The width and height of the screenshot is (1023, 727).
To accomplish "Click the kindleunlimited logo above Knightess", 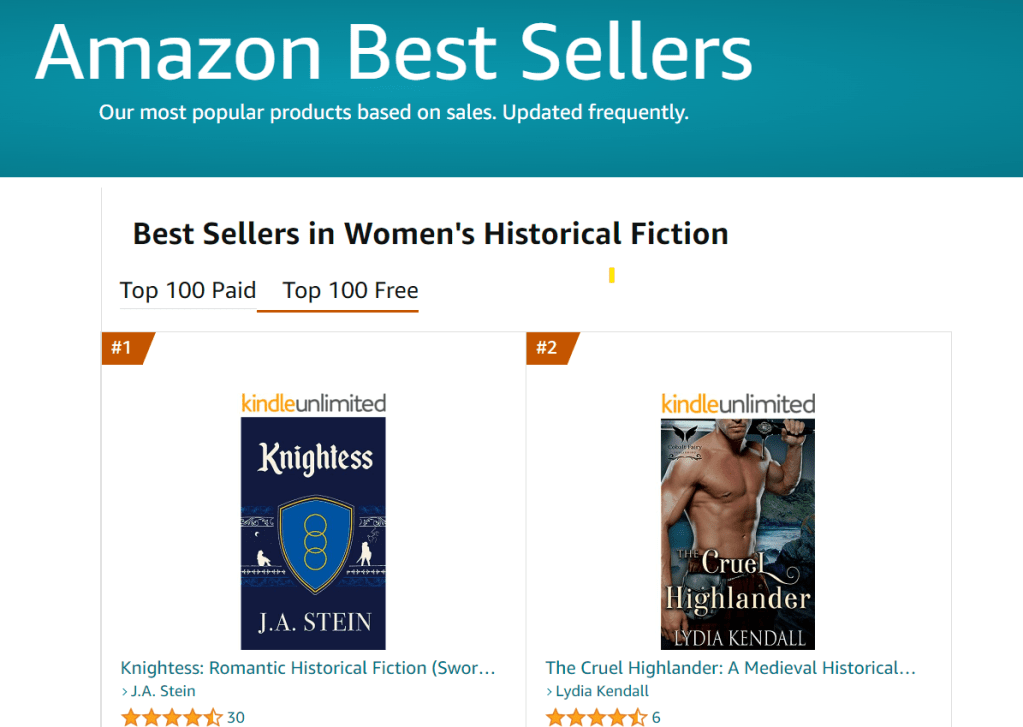I will point(313,404).
